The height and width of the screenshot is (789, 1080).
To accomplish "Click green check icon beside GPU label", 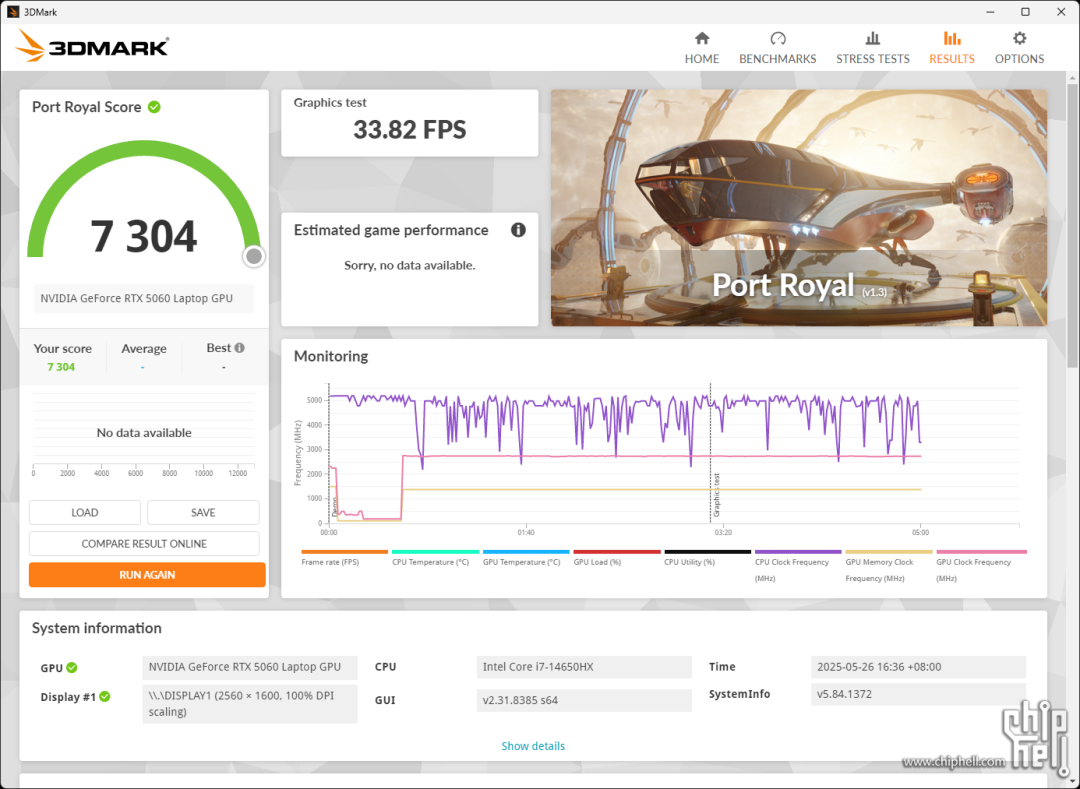I will [x=72, y=667].
